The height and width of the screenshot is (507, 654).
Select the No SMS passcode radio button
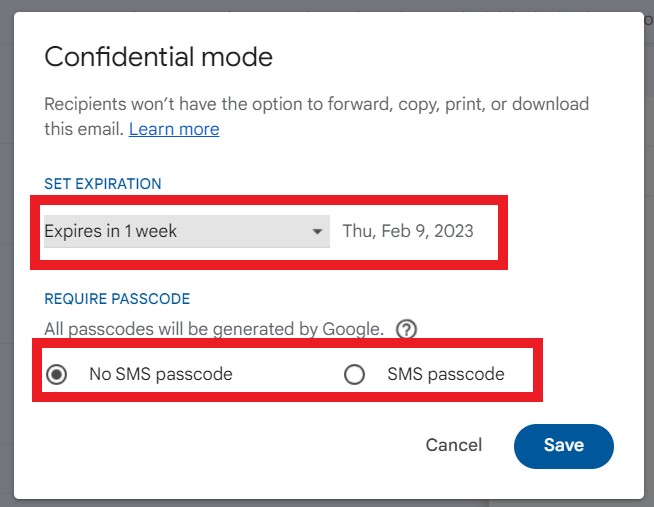[57, 374]
